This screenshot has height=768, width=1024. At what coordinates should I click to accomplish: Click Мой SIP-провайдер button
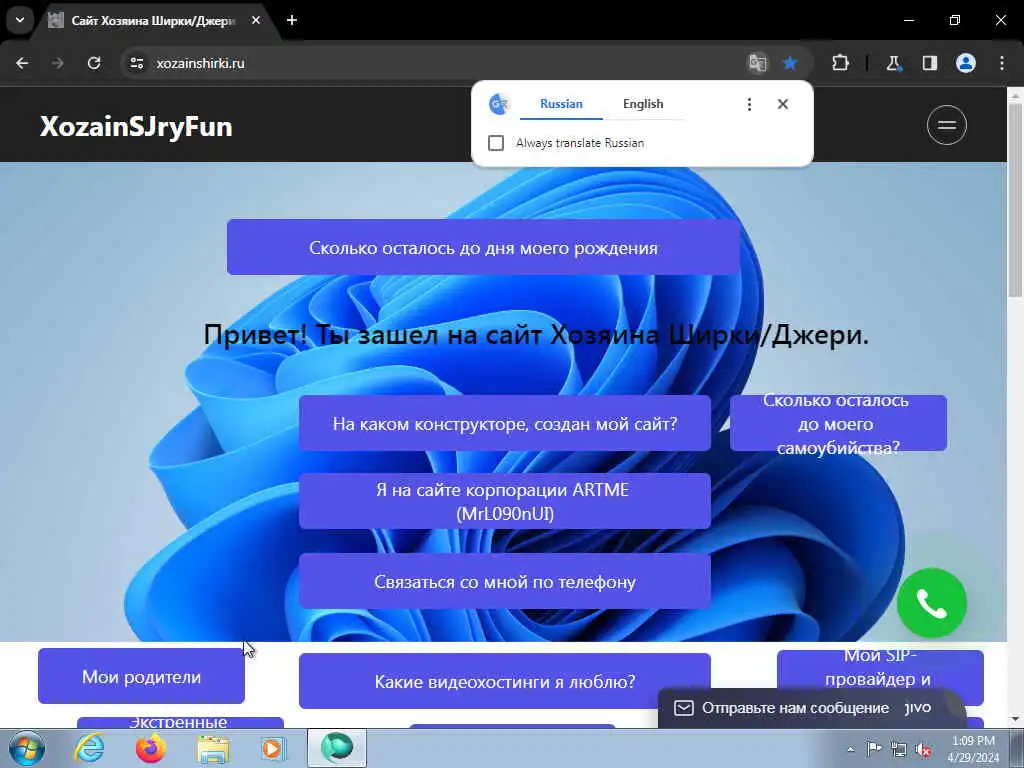coord(880,669)
